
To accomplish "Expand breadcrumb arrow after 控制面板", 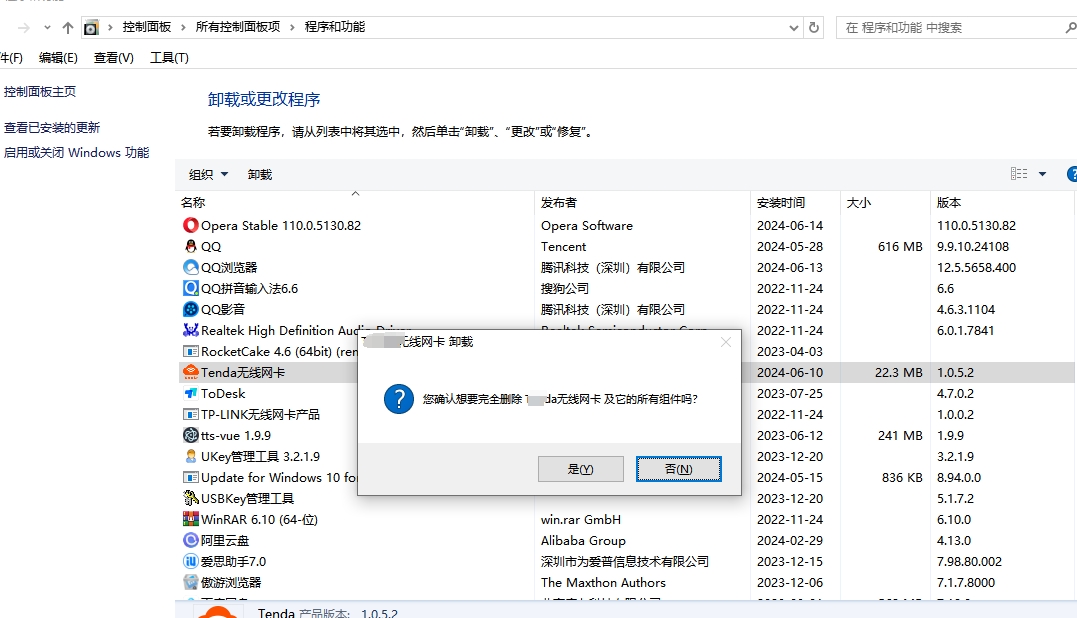I will pyautogui.click(x=183, y=27).
